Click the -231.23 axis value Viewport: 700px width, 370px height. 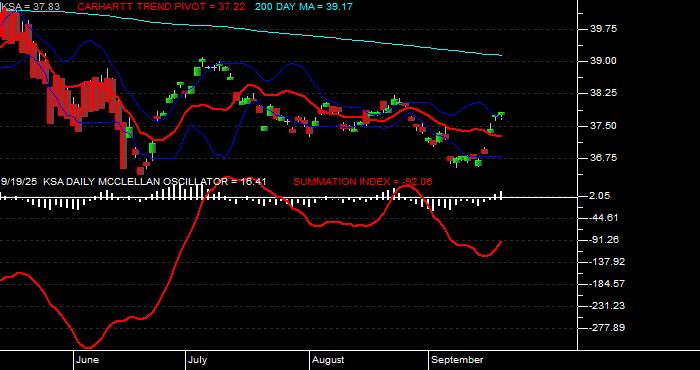point(606,306)
